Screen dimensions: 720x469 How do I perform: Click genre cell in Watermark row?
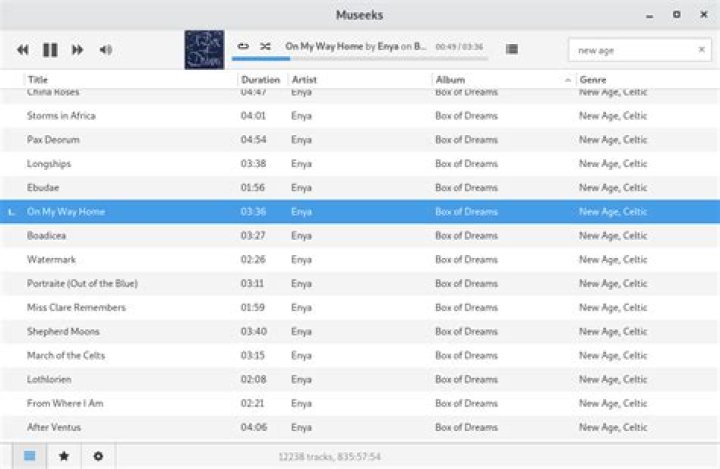[x=613, y=260]
